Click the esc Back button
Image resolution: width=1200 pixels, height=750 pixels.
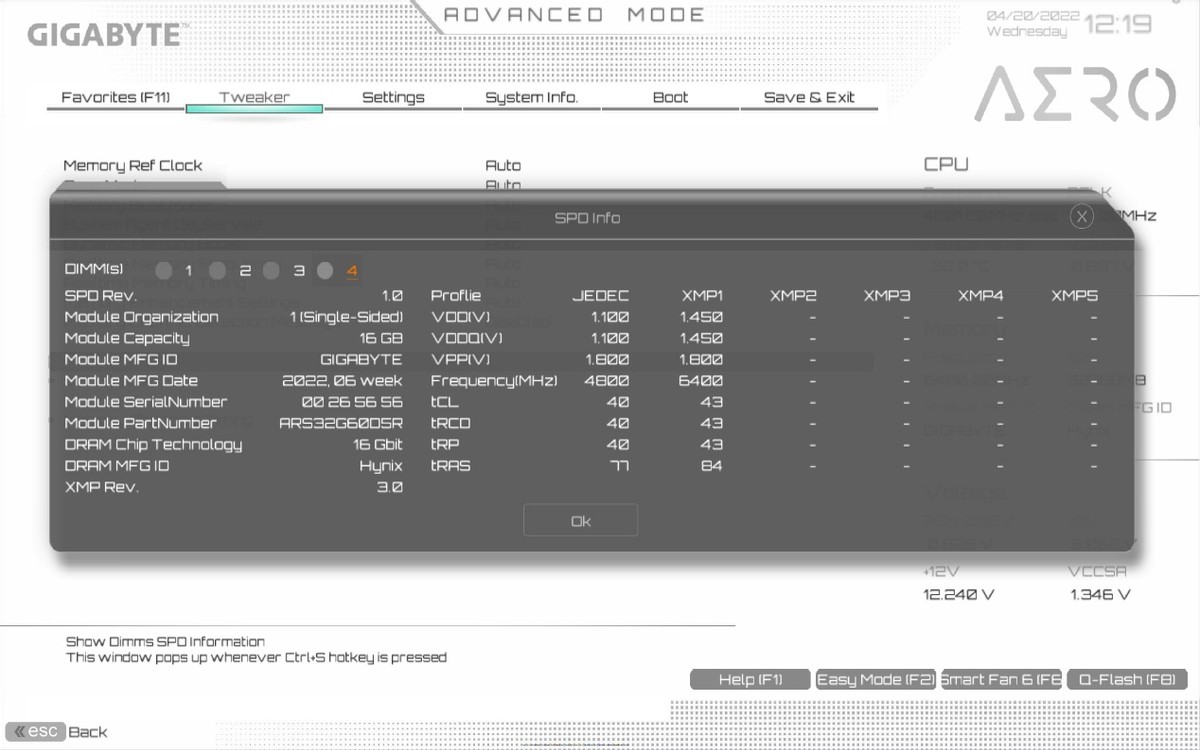(x=58, y=731)
